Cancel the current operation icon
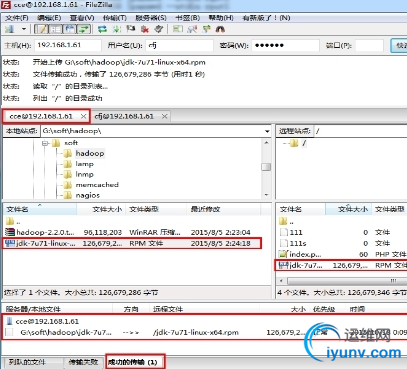 click(x=131, y=29)
